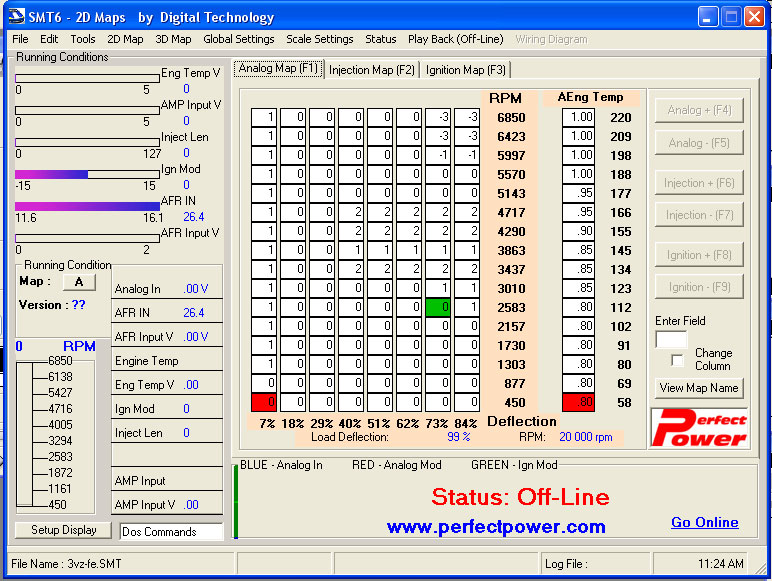Screen dimensions: 772x581
Task: Select the .90 cell for temp 155
Action: click(x=578, y=231)
